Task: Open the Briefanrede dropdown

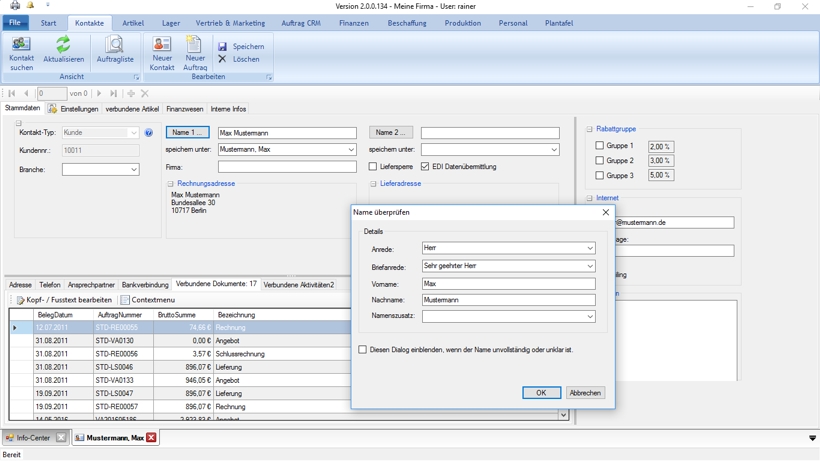Action: [590, 266]
